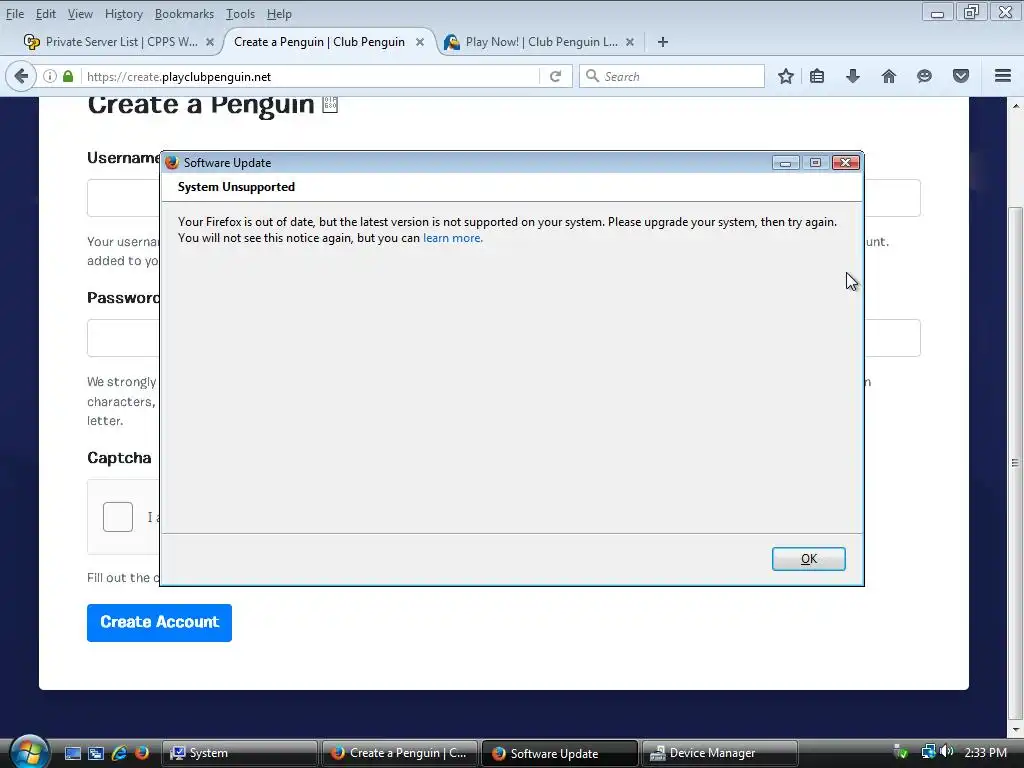This screenshot has width=1024, height=768.
Task: Show bookmarks list icon
Action: (x=817, y=76)
